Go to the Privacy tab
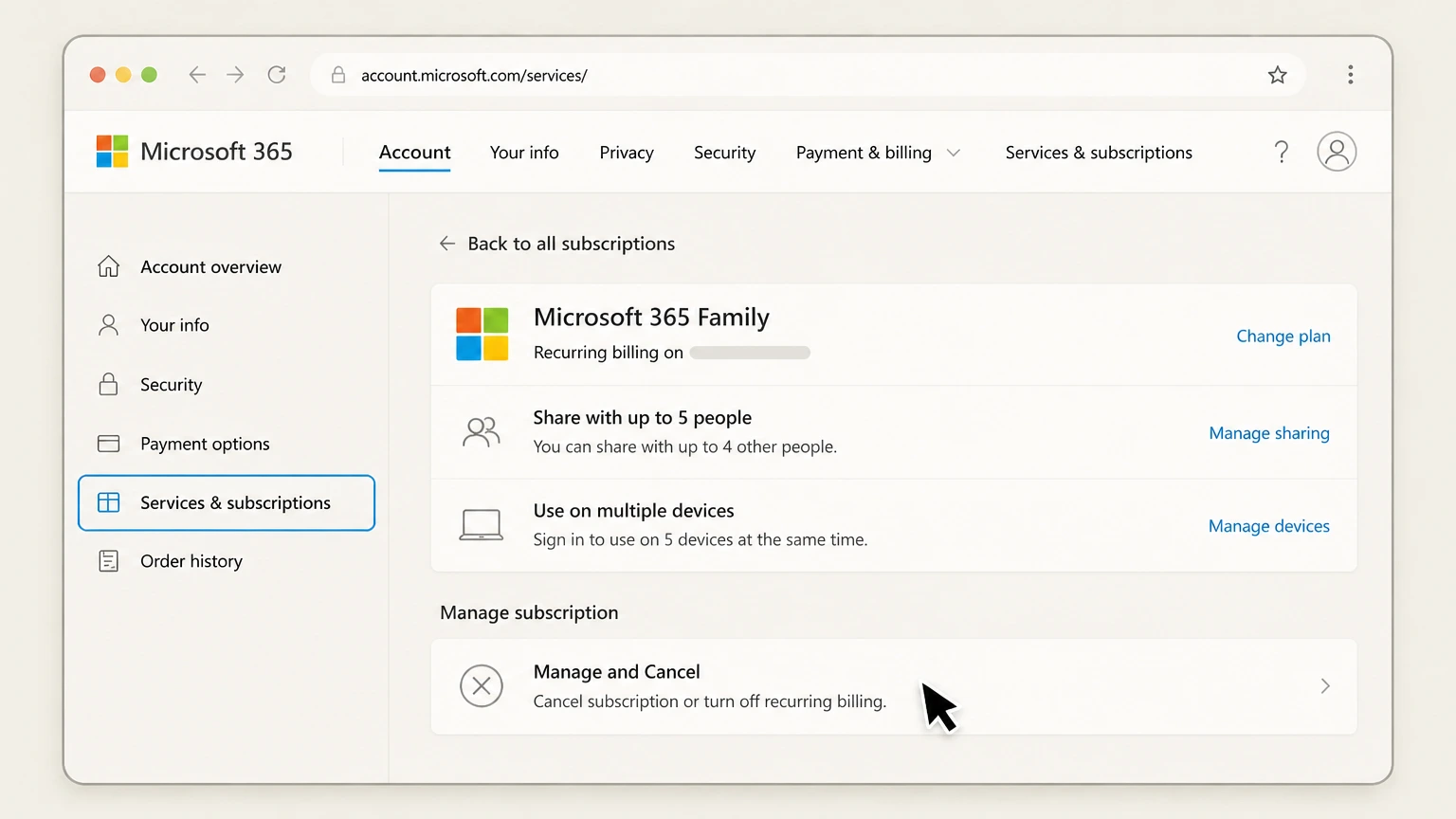The image size is (1456, 819). 627,153
